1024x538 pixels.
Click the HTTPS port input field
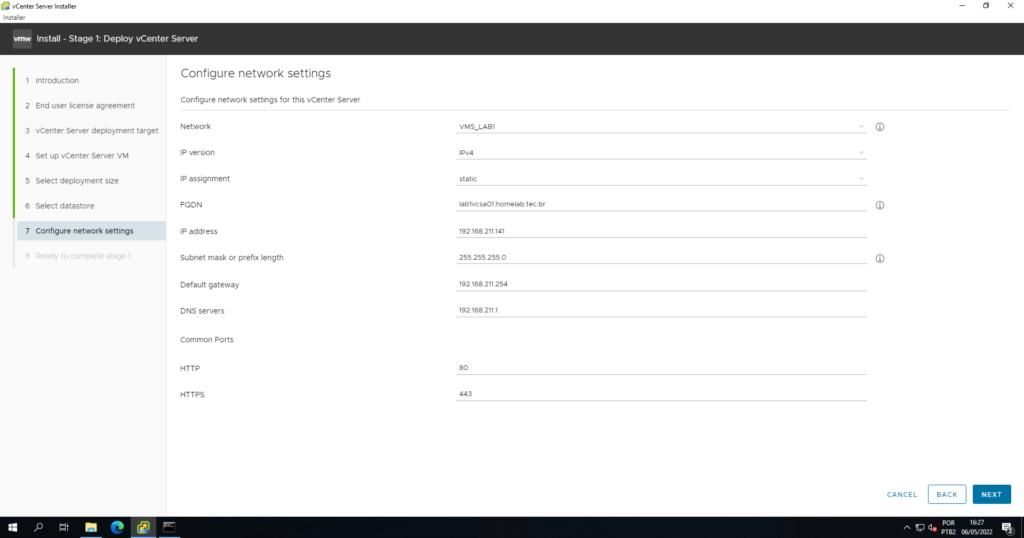point(661,394)
